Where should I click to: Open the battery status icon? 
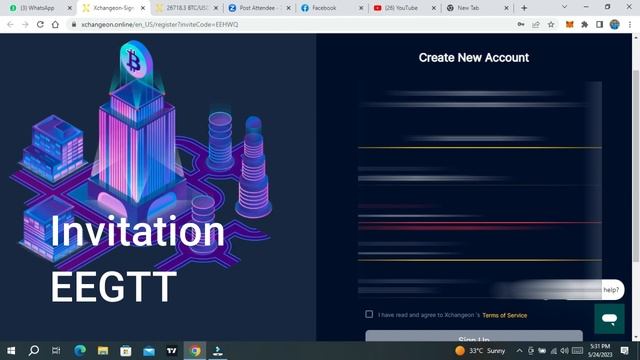pos(542,351)
